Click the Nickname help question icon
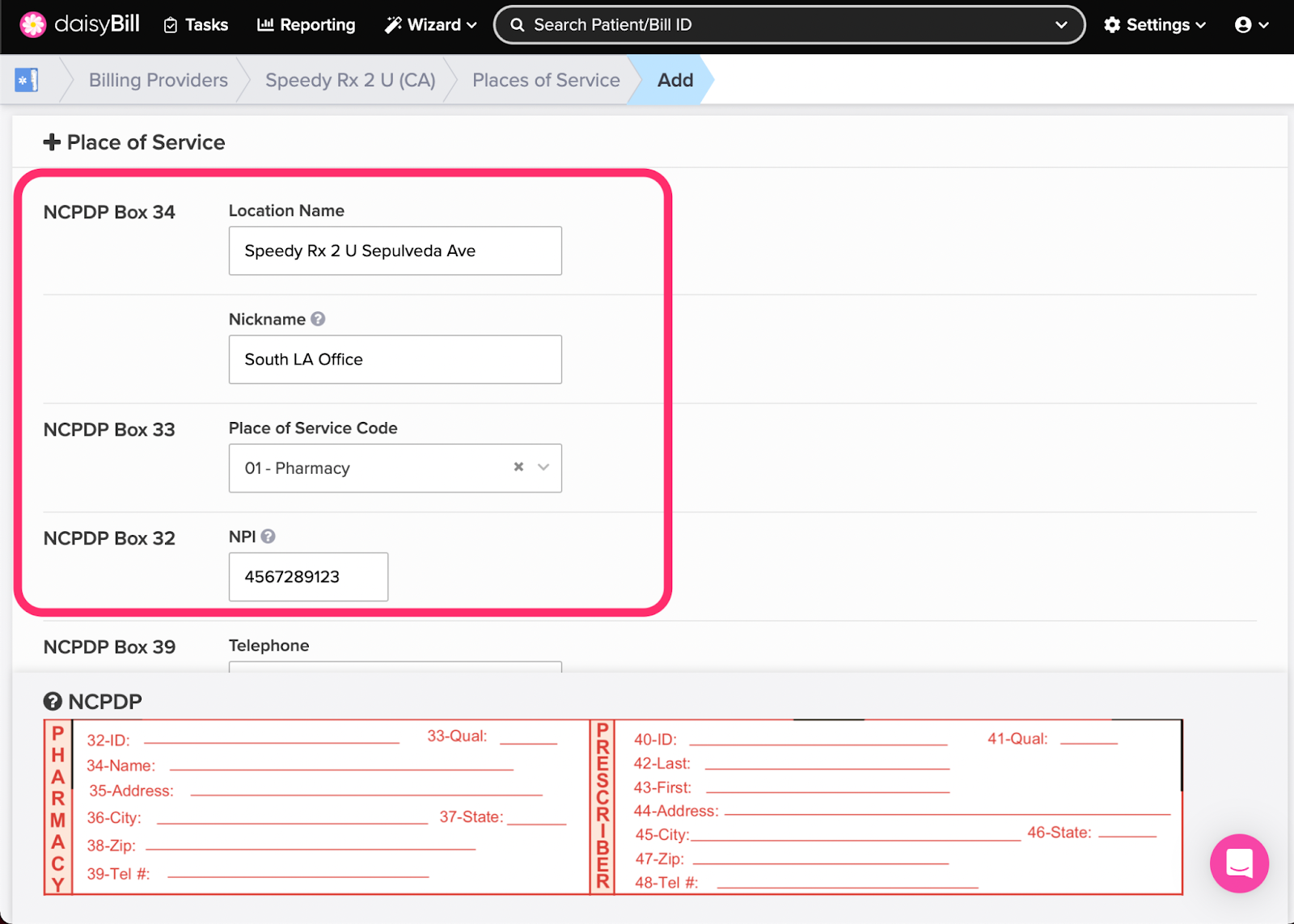 [318, 319]
